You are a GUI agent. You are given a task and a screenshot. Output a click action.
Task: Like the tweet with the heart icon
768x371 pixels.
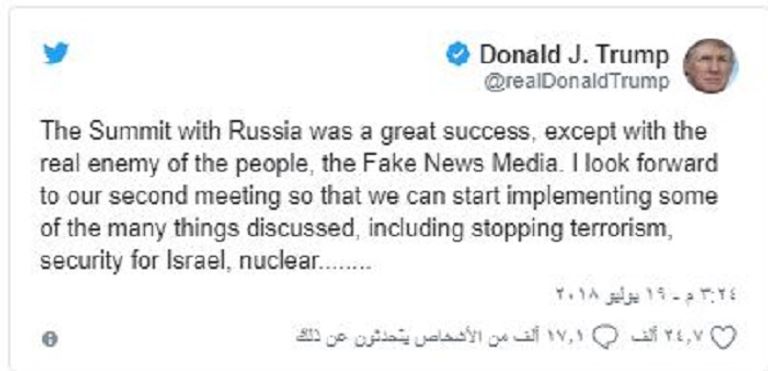723,338
